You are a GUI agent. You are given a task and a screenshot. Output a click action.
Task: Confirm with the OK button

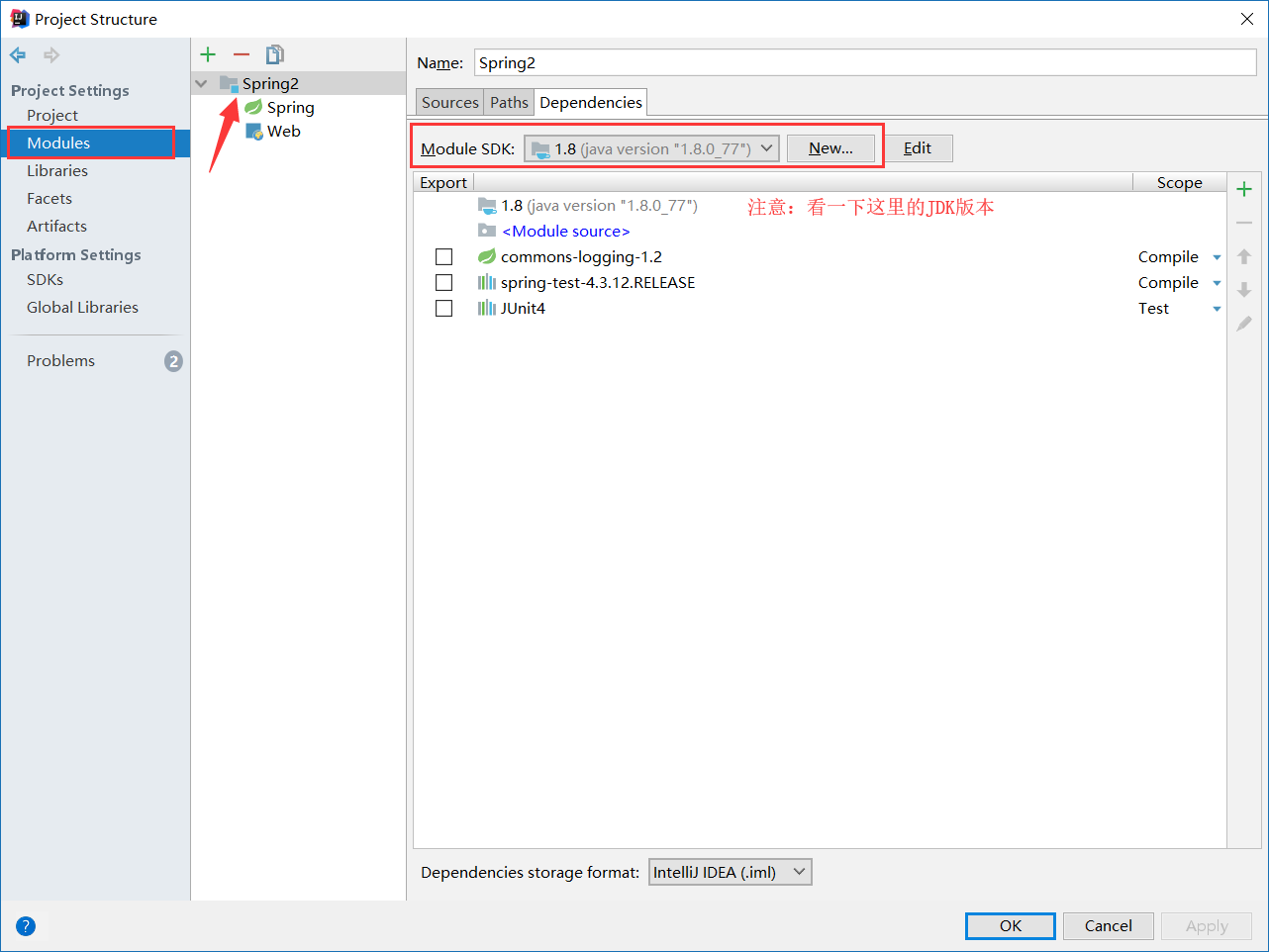pyautogui.click(x=1011, y=926)
